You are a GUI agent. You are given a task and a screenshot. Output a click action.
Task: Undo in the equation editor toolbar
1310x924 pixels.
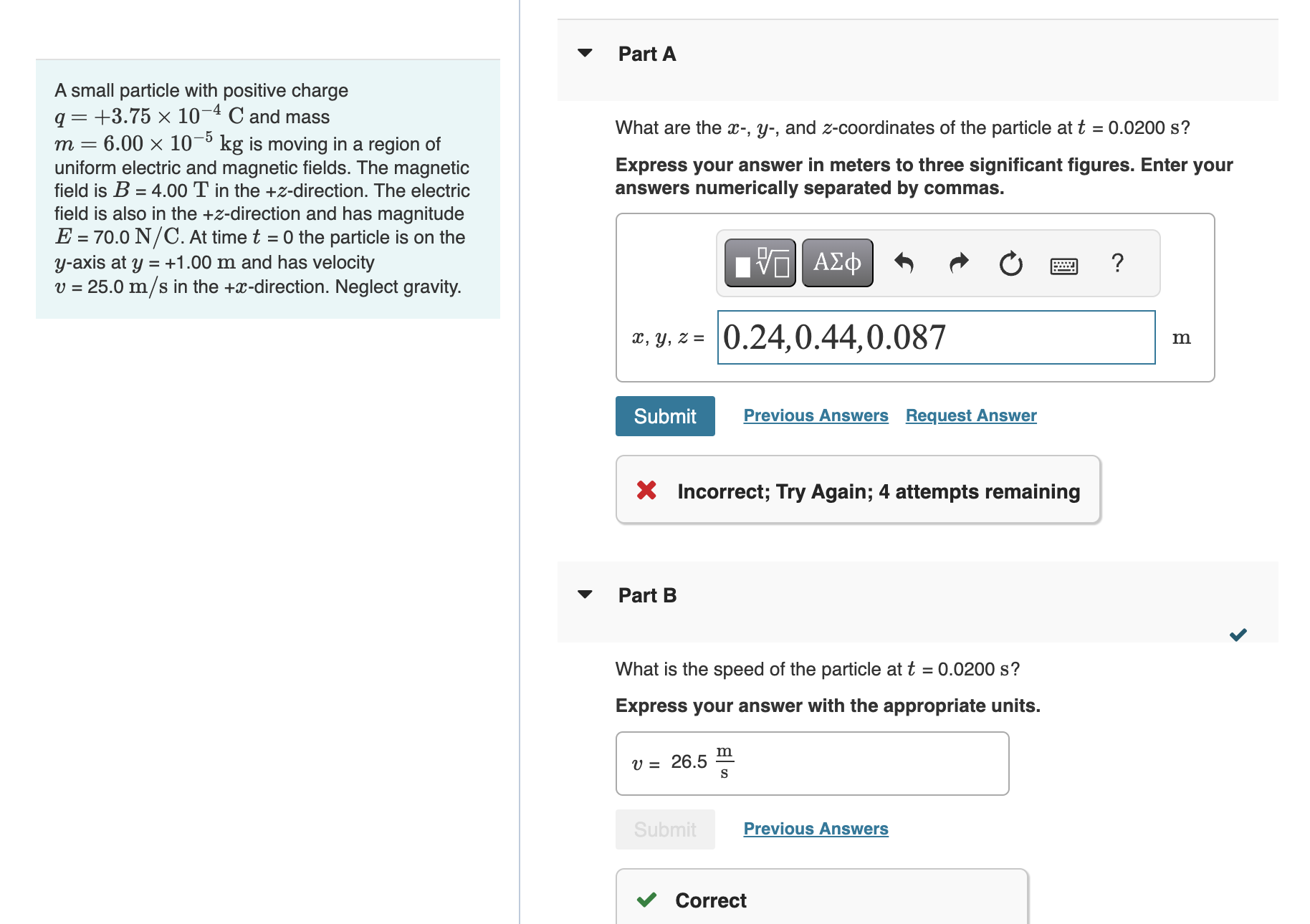(x=904, y=262)
